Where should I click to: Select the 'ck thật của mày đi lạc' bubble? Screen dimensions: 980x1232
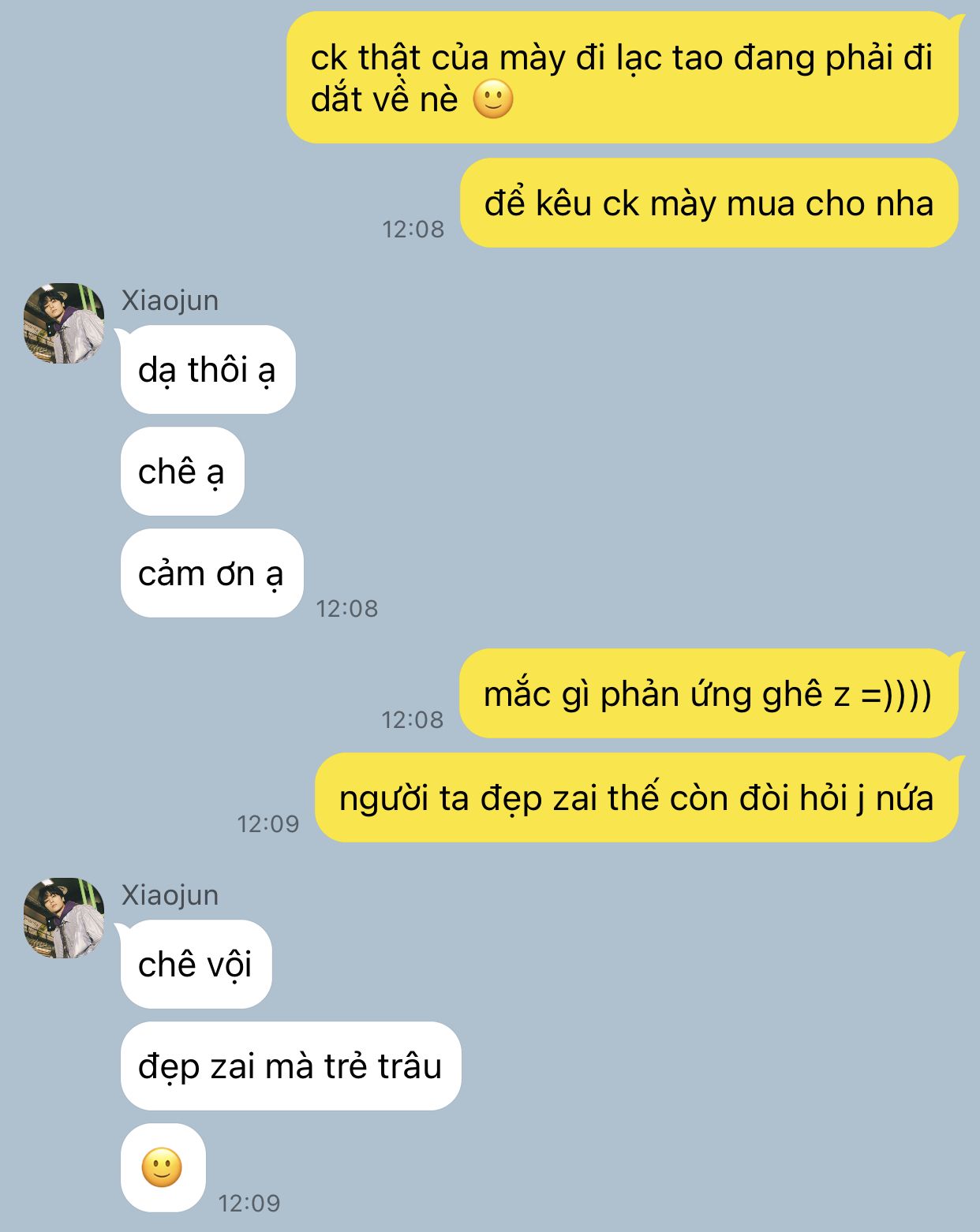pyautogui.click(x=623, y=77)
